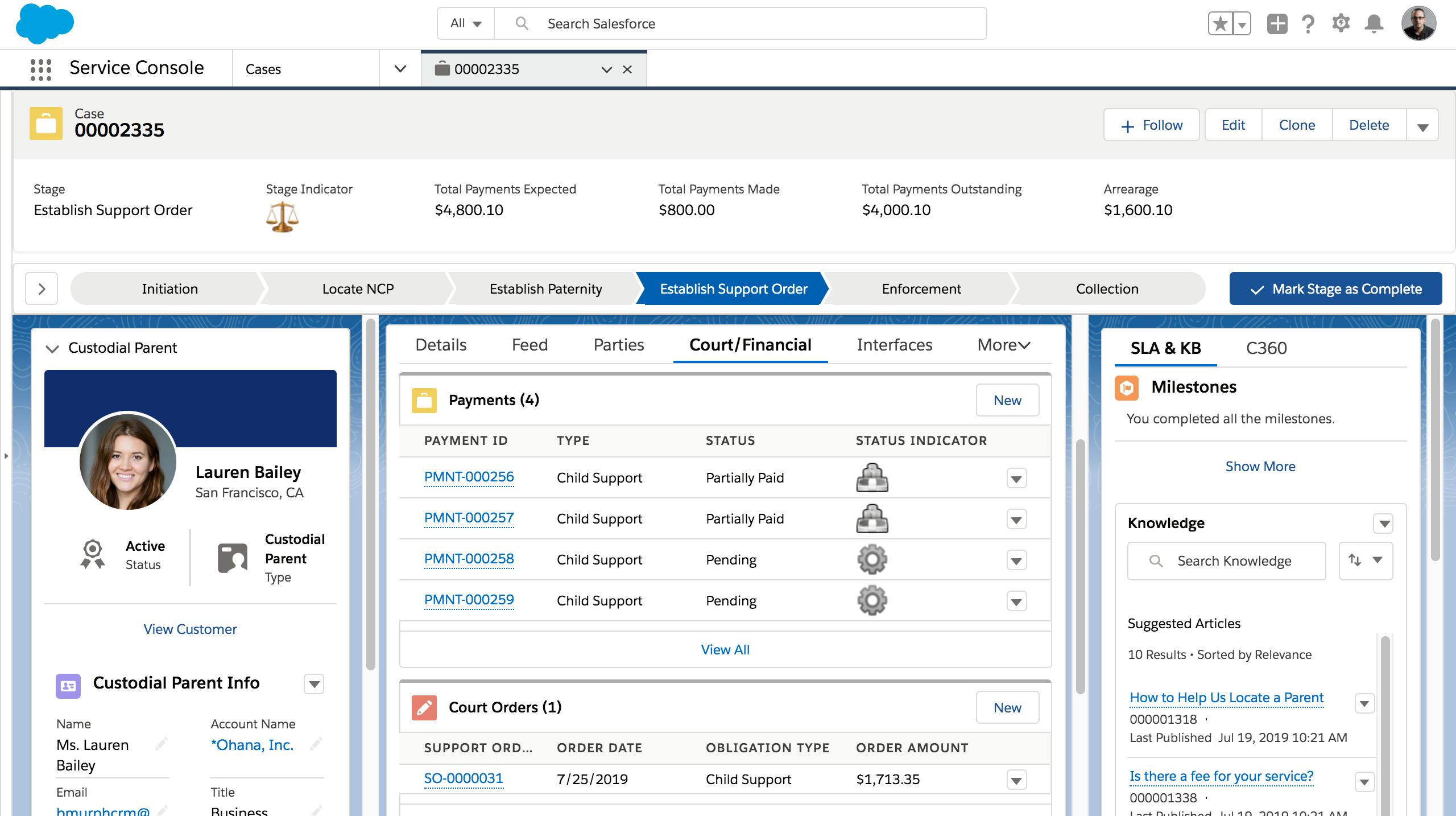Open row actions for SO-0000031
Image resolution: width=1456 pixels, height=816 pixels.
click(x=1016, y=780)
